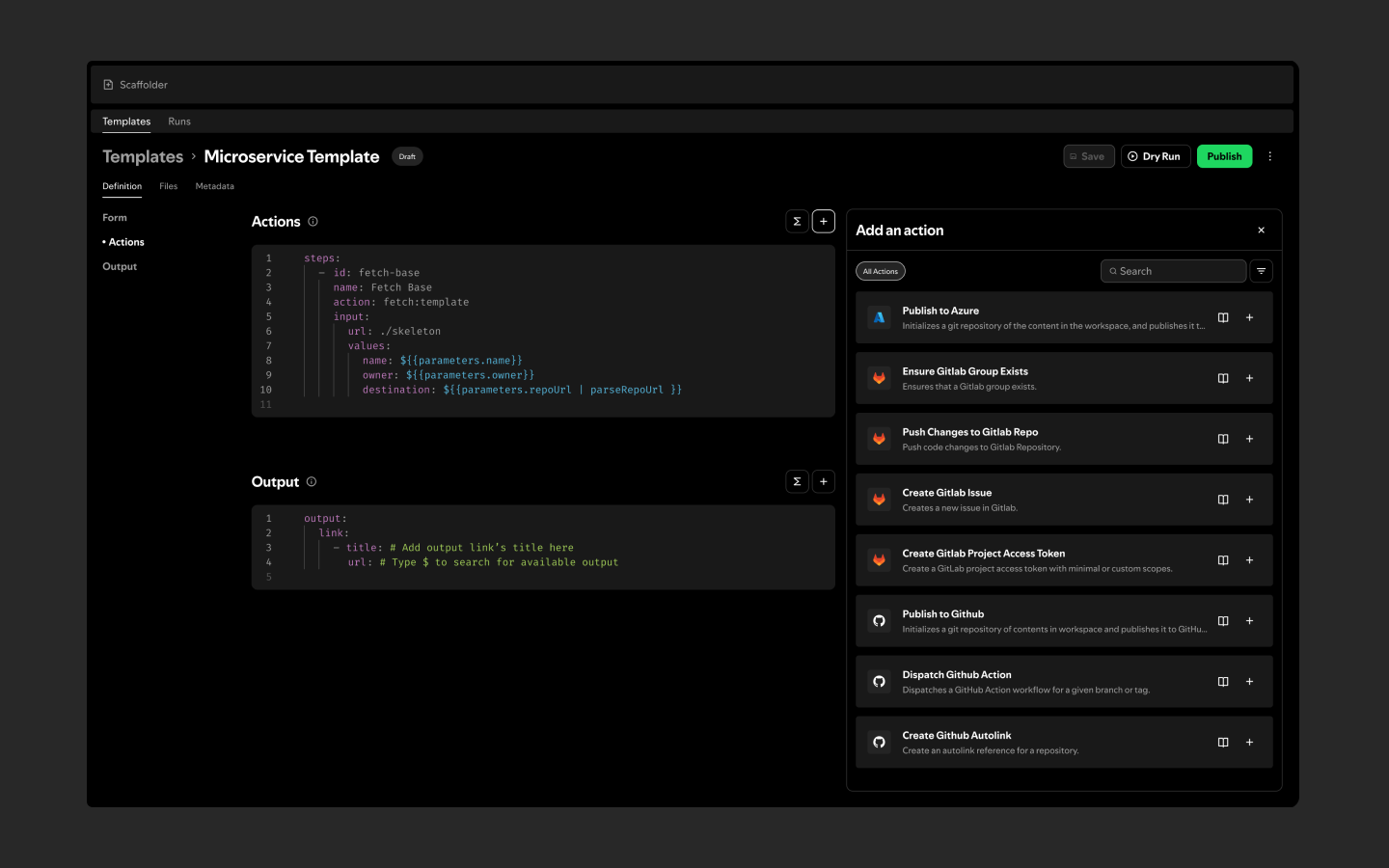This screenshot has height=868, width=1389.
Task: Open the filter options next to Search
Action: (1261, 271)
